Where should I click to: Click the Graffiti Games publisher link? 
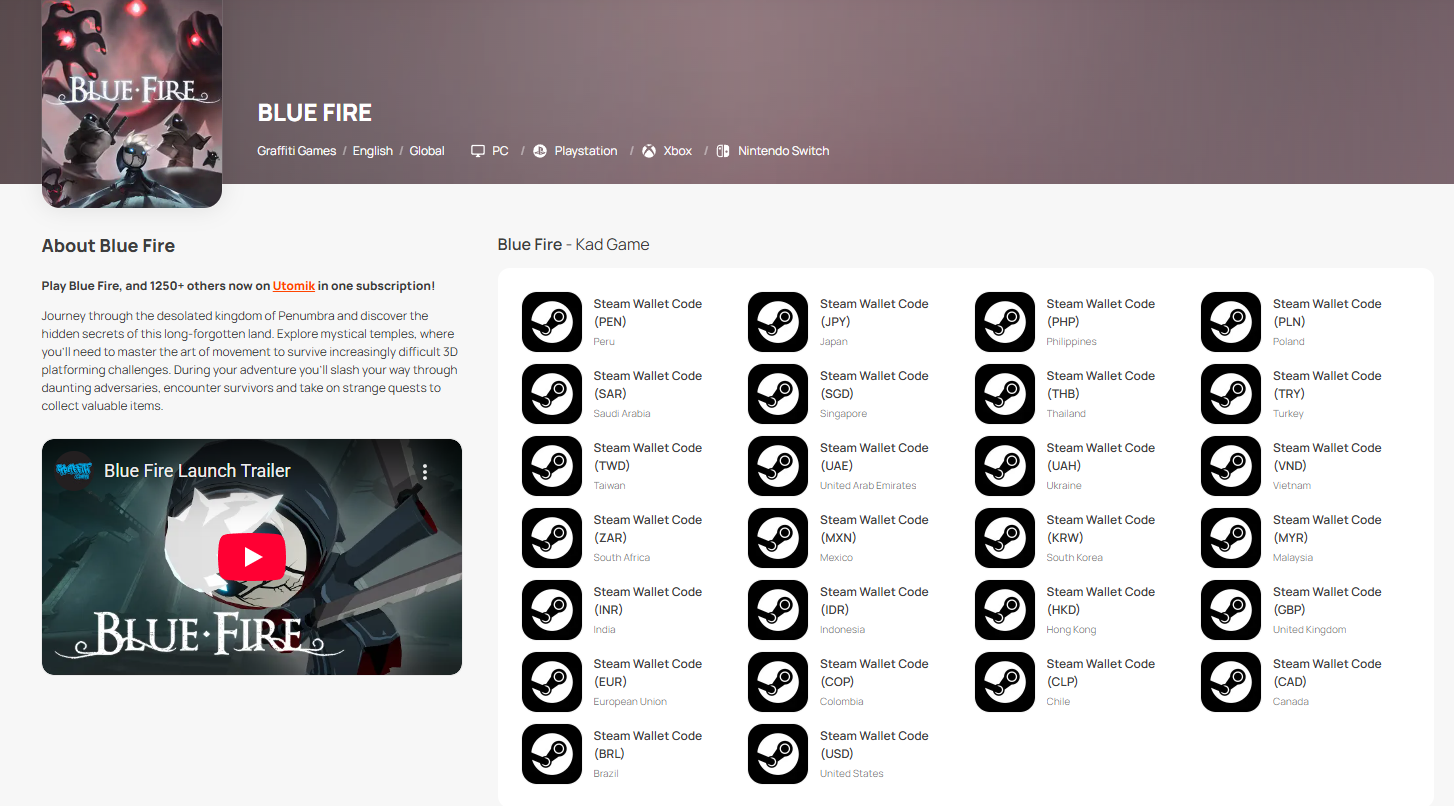coord(296,151)
